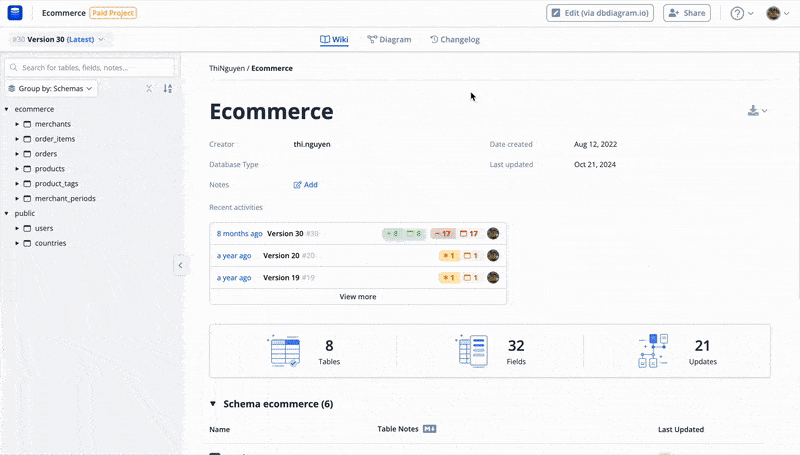Collapse the sidebar with the chevron handle
Image resolution: width=800 pixels, height=455 pixels.
point(180,265)
